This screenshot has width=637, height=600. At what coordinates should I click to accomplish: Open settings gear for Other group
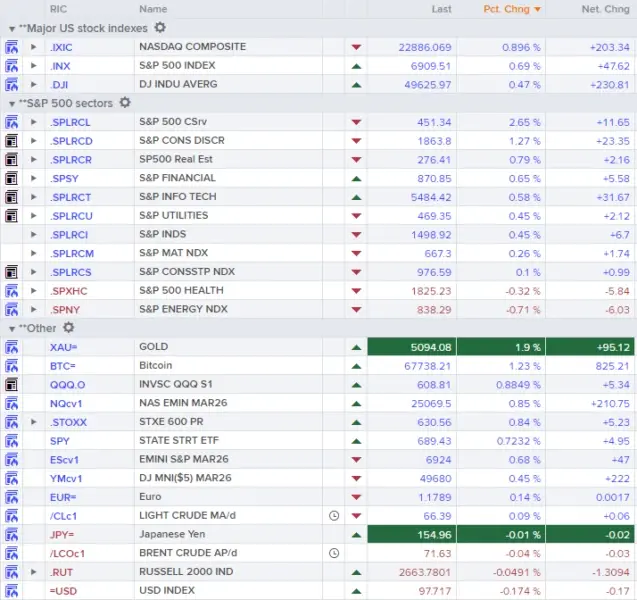pyautogui.click(x=69, y=327)
